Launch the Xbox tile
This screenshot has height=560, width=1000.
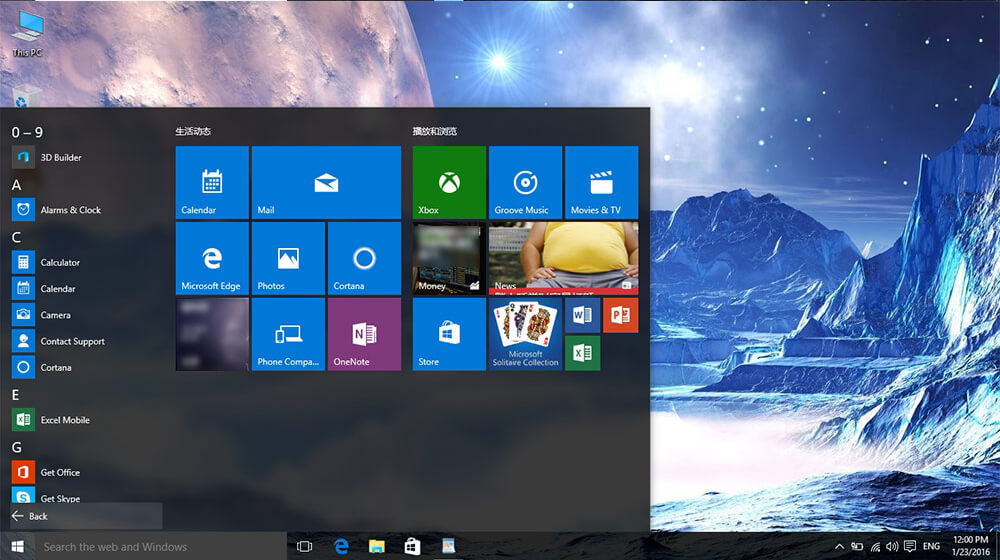[449, 182]
